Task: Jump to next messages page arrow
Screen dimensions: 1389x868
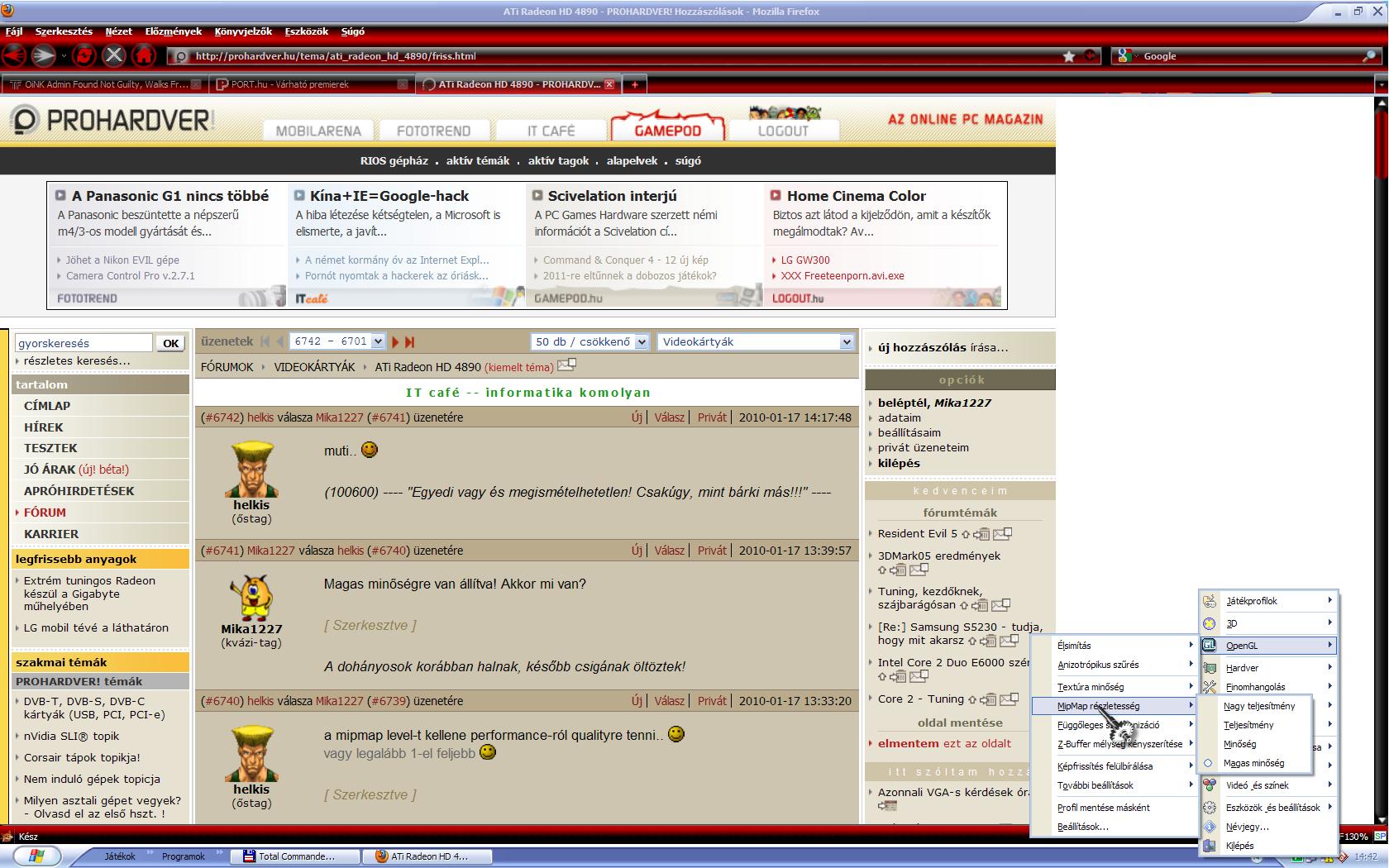Action: pyautogui.click(x=395, y=341)
